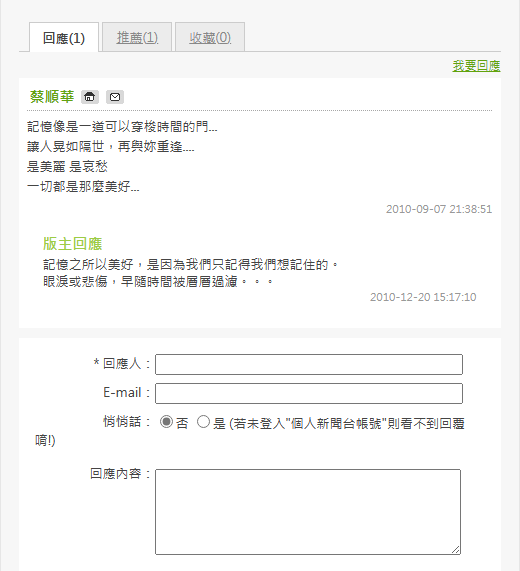Grab the textarea resize handle corner
Image resolution: width=520 pixels, height=571 pixels.
click(456, 550)
